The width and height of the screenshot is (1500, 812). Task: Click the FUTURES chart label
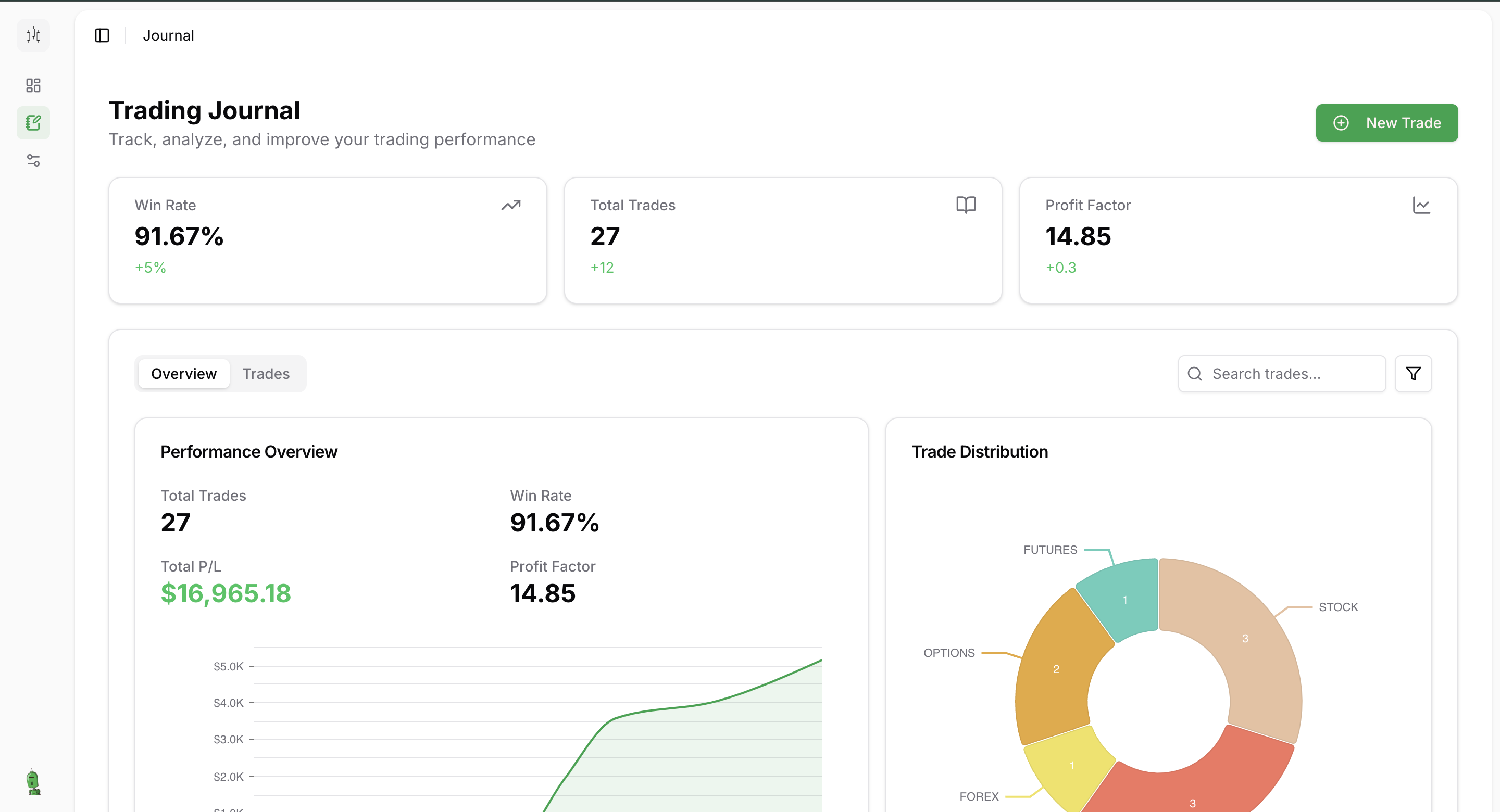click(x=1051, y=550)
